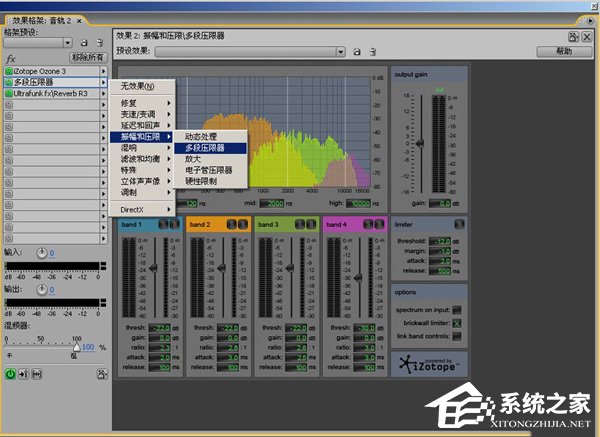Image resolution: width=600 pixels, height=437 pixels.
Task: Toggle power for Ultrafunk fx Reverb R3 slot
Action: tap(8, 93)
